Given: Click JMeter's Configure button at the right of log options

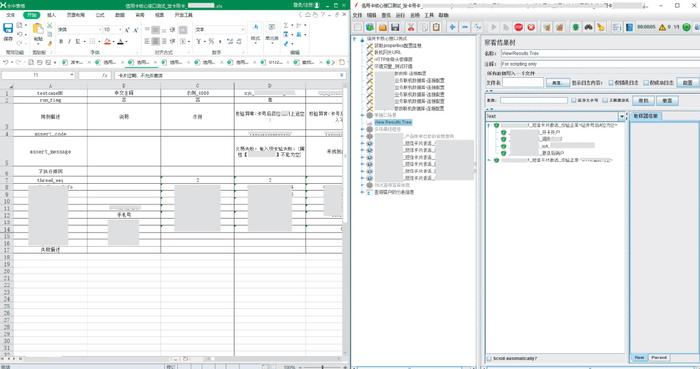Looking at the screenshot, I should (x=688, y=83).
